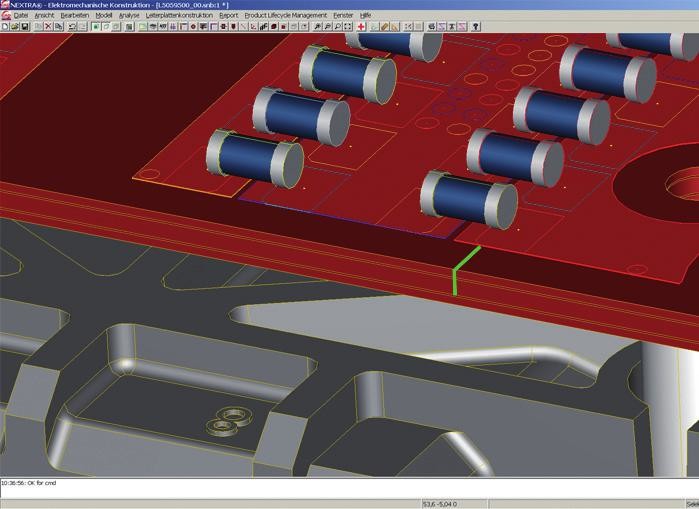Click the Open file folder icon
Image resolution: width=699 pixels, height=509 pixels.
pyautogui.click(x=15, y=27)
